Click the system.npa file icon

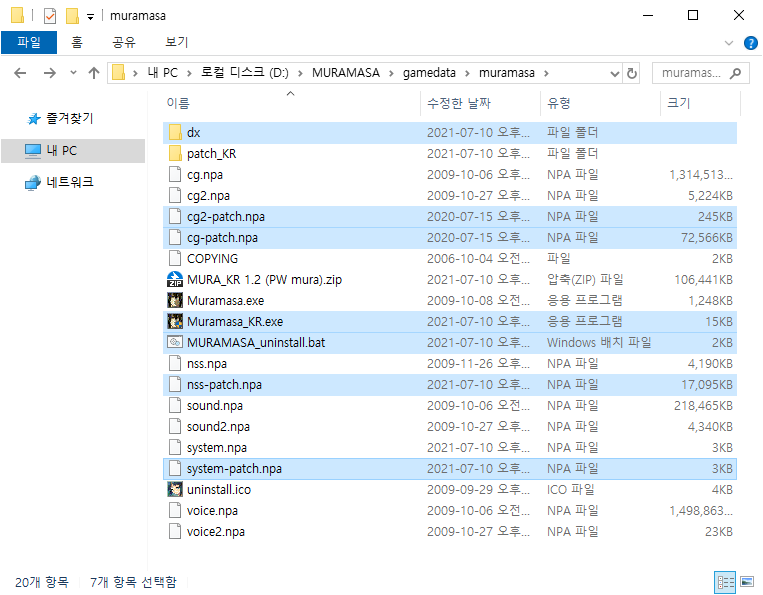175,447
